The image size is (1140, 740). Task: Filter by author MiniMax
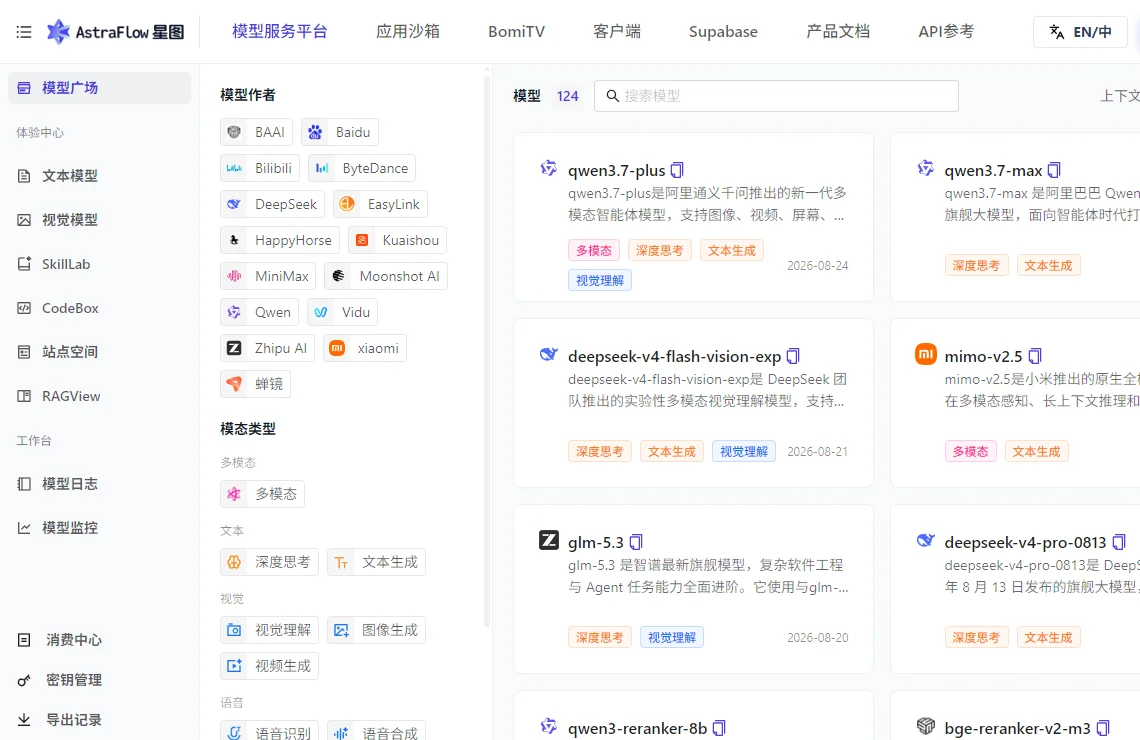[268, 276]
